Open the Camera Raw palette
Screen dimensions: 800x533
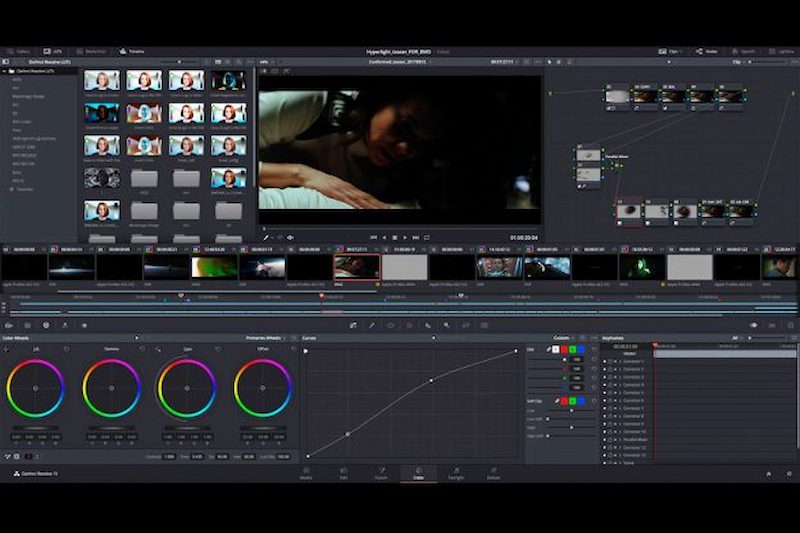9,325
